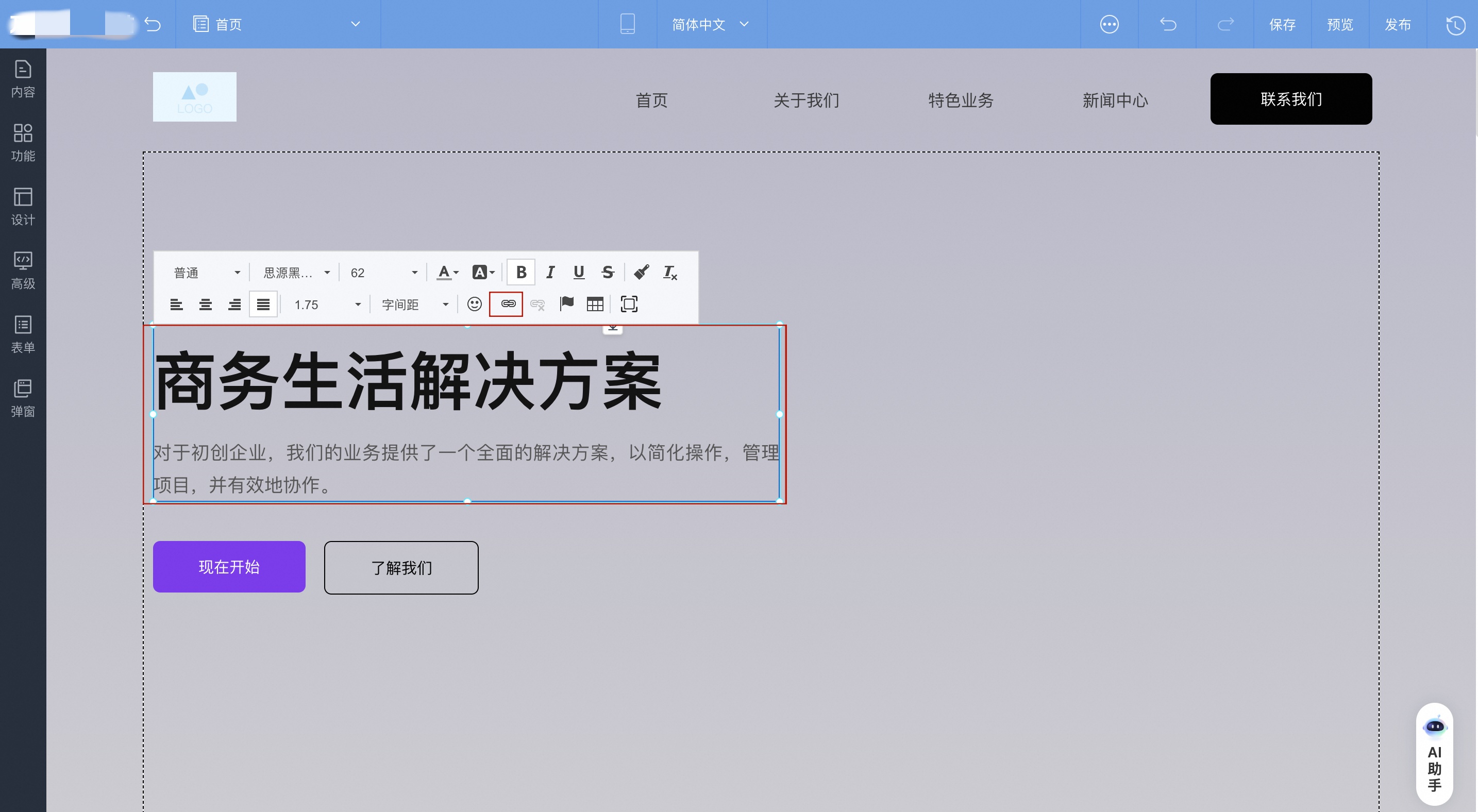The width and height of the screenshot is (1478, 812).
Task: Toggle underline formatting
Action: pyautogui.click(x=578, y=272)
